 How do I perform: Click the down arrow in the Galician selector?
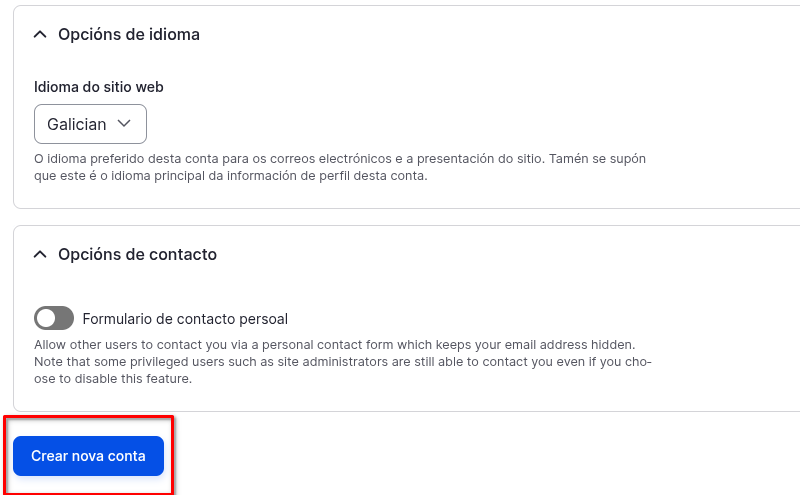pyautogui.click(x=124, y=124)
